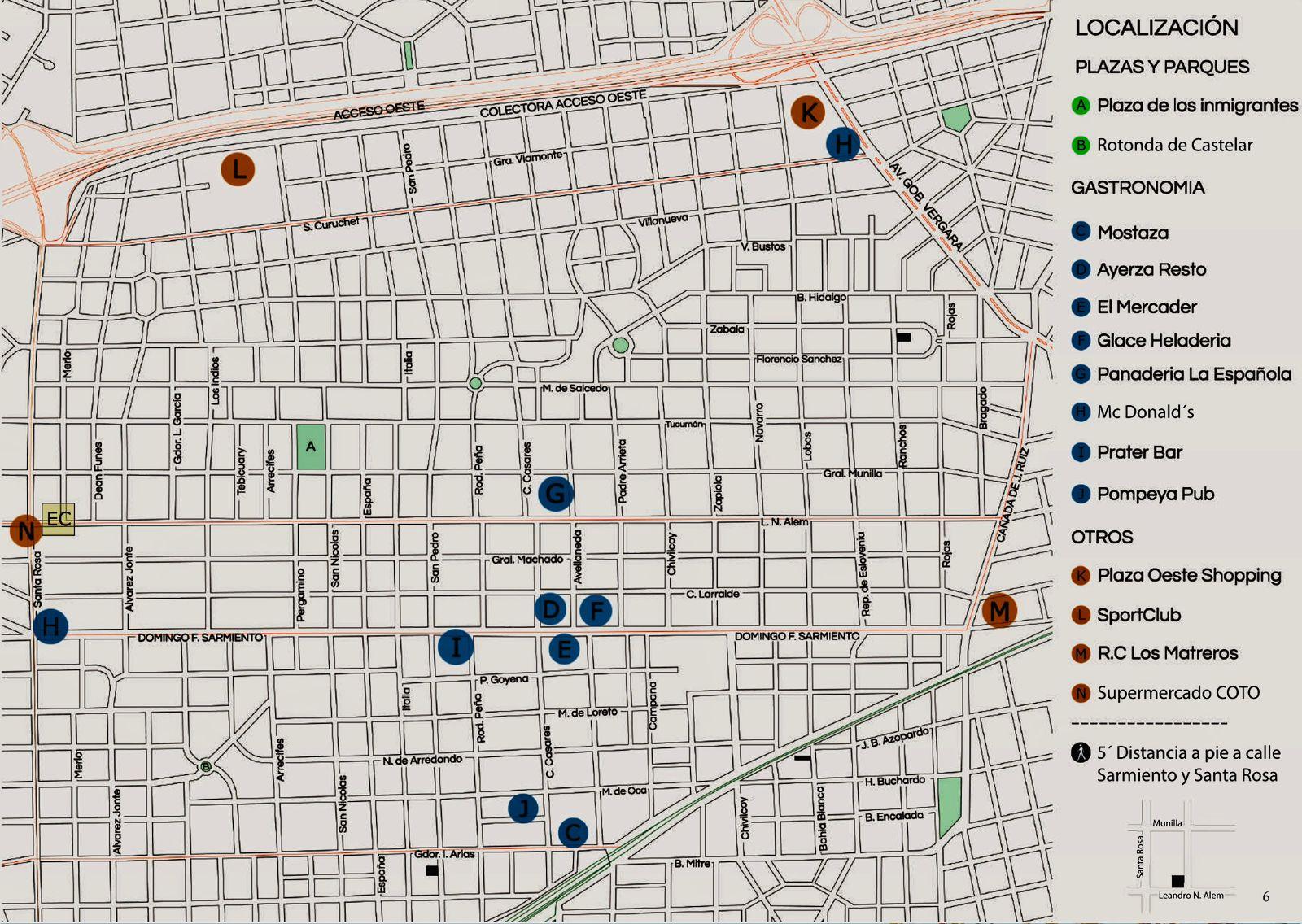
Task: Select the legend entry 'SportClub'
Action: point(1138,615)
